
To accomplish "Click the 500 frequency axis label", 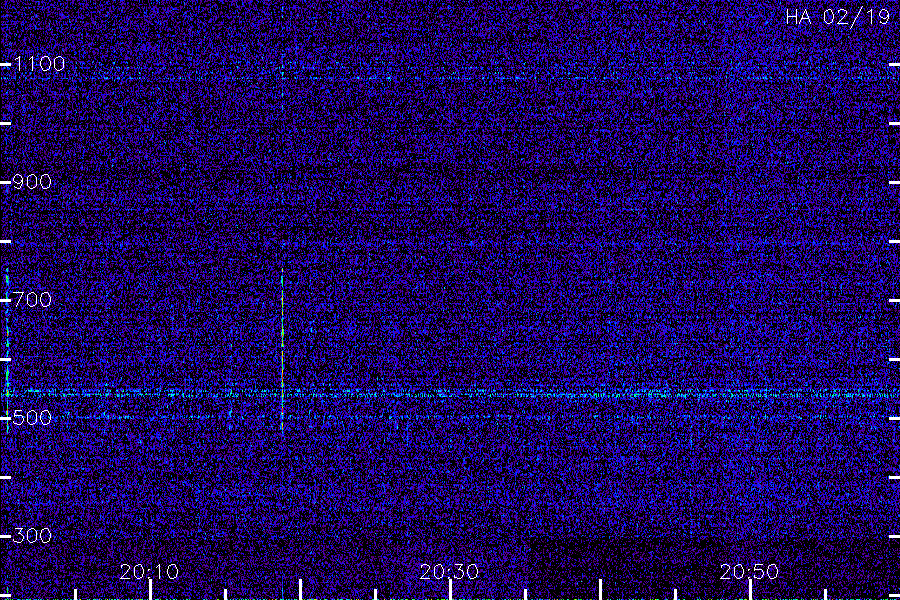I will click(x=32, y=417).
